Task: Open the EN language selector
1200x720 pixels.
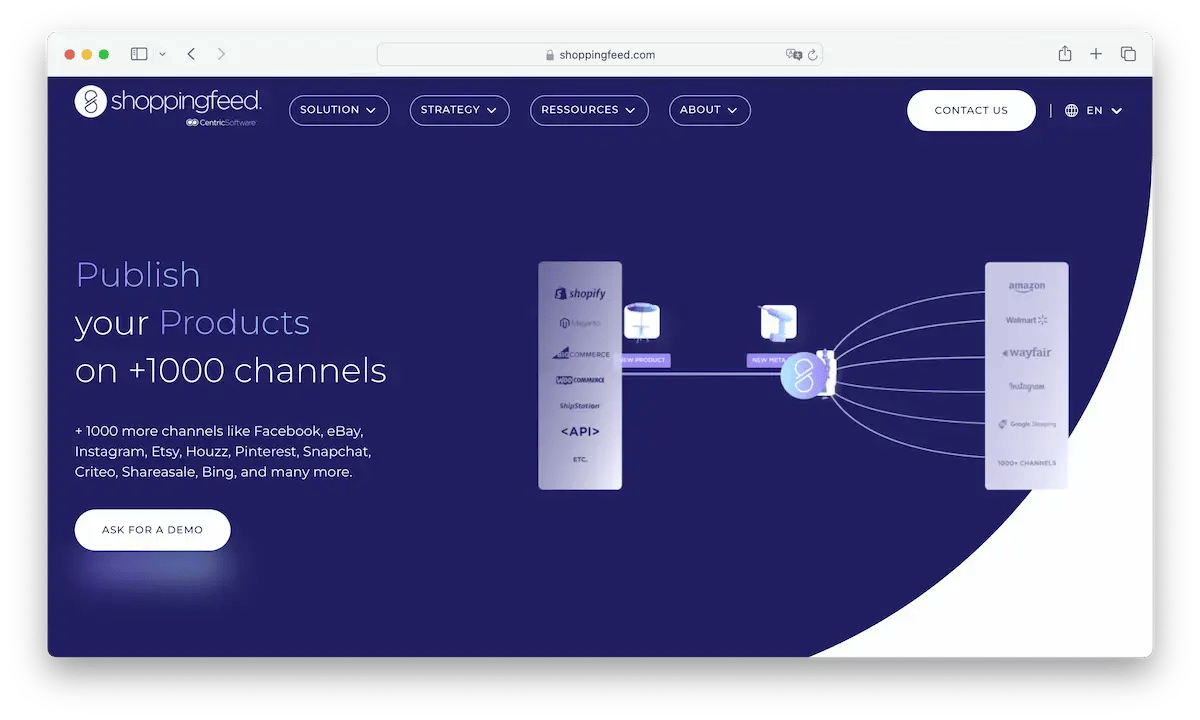Action: 1094,111
